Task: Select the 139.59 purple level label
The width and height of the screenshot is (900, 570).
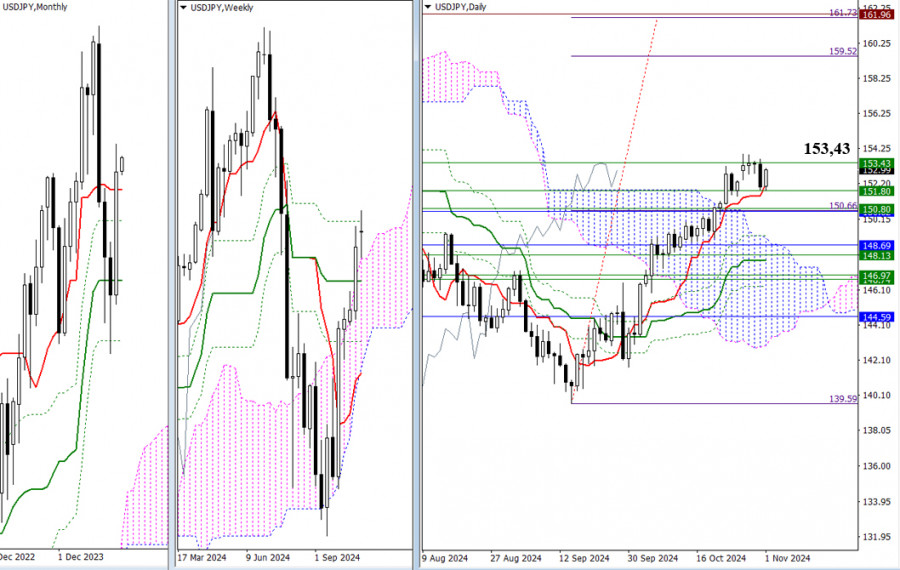Action: (843, 398)
